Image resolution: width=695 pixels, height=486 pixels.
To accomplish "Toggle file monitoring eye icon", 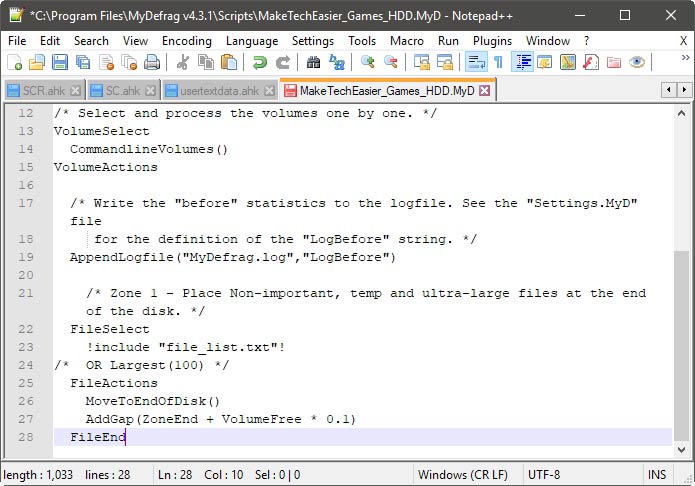I will coord(637,63).
